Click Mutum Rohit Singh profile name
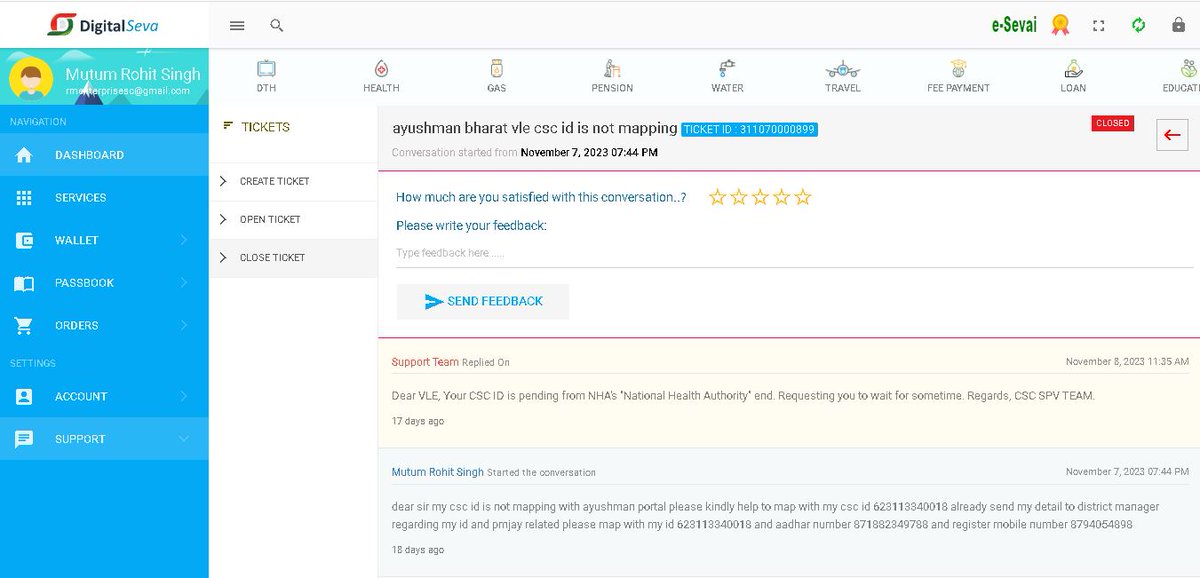This screenshot has width=1200, height=578. [x=133, y=75]
